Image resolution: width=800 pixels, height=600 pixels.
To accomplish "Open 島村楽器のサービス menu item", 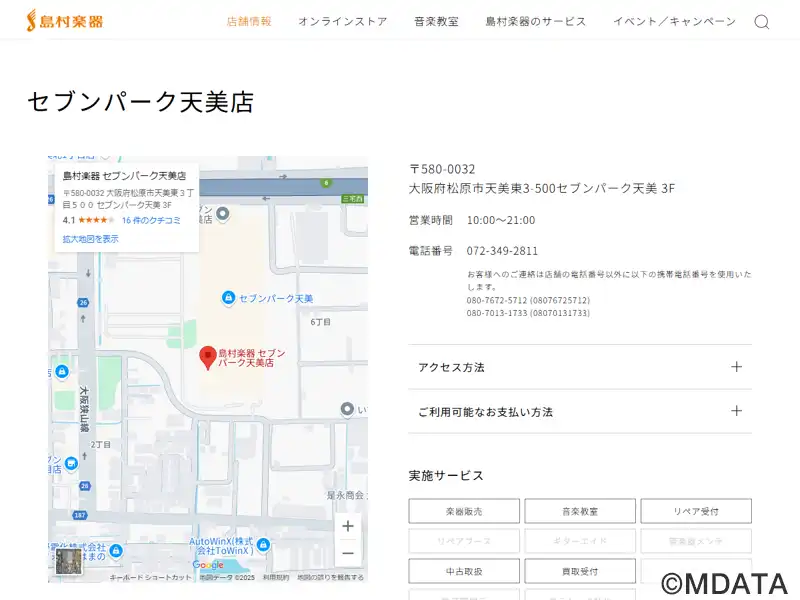I will [x=536, y=21].
